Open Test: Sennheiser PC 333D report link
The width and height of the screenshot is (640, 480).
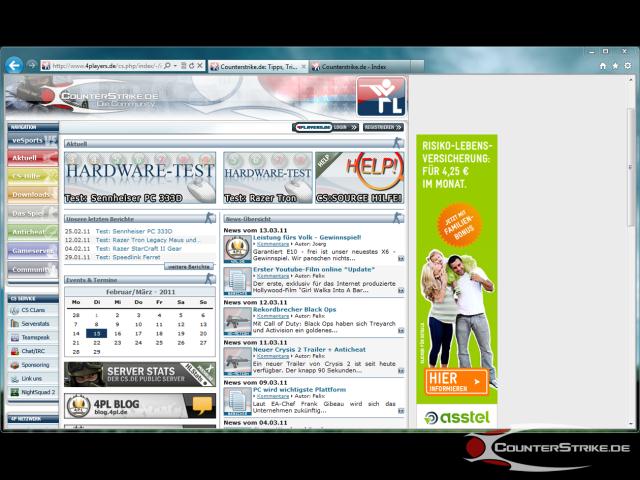pyautogui.click(x=133, y=231)
